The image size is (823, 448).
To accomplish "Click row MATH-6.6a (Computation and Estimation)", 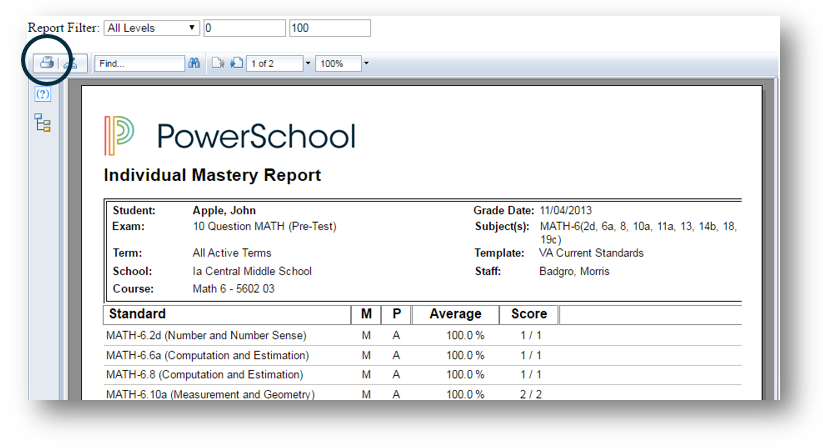I will click(x=423, y=355).
